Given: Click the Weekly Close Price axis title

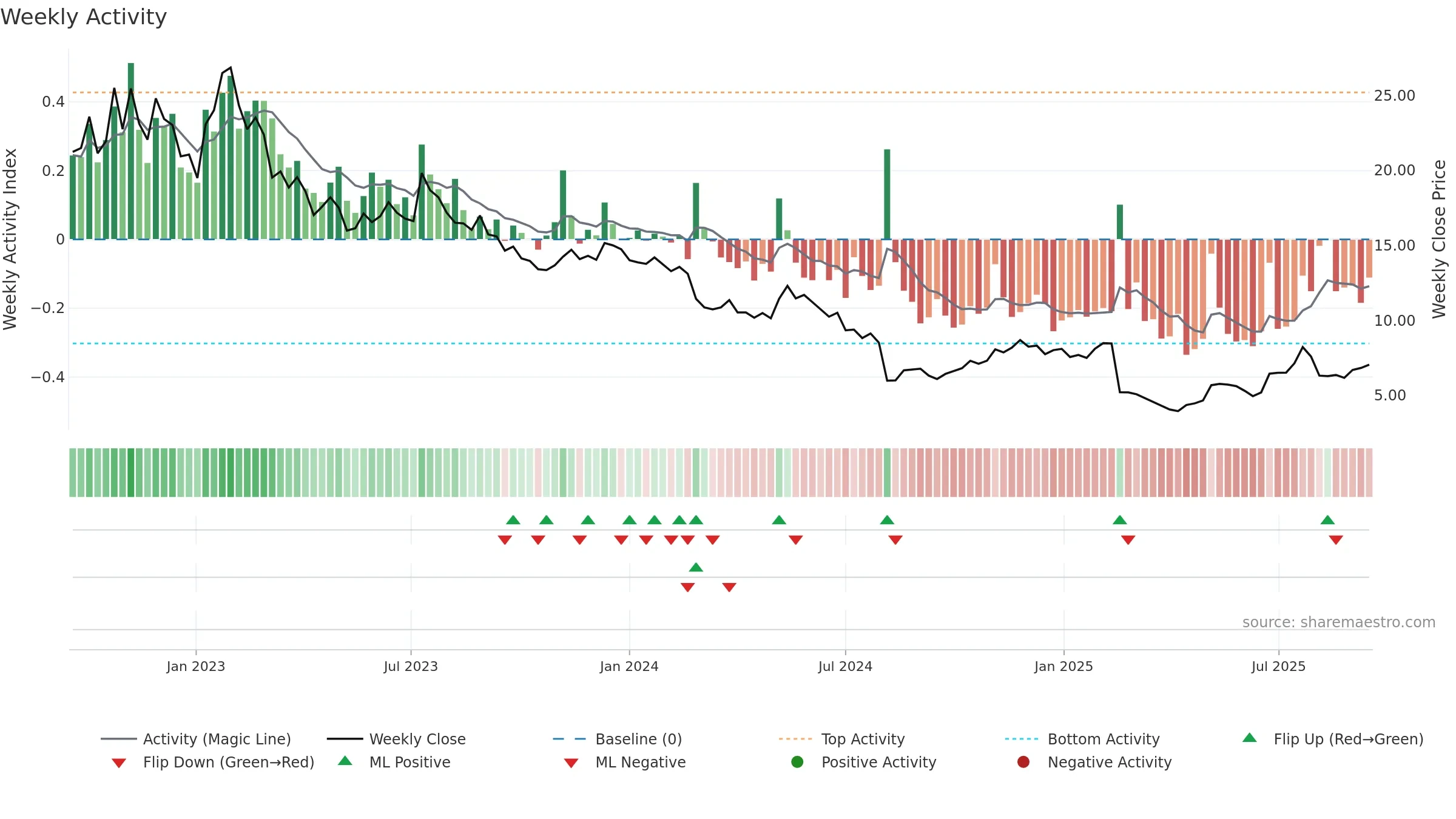Looking at the screenshot, I should point(1439,239).
